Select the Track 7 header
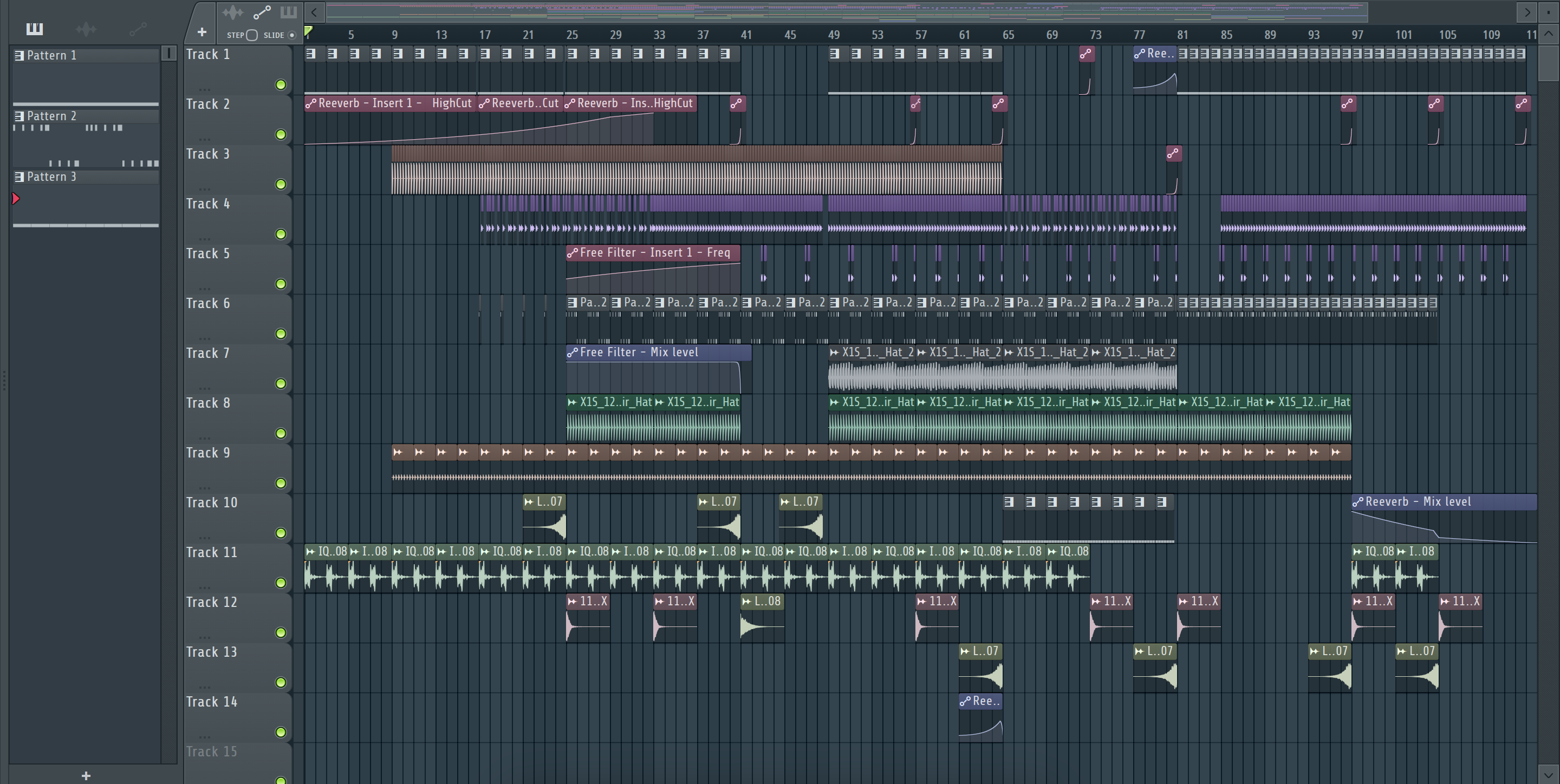The width and height of the screenshot is (1560, 784). [x=237, y=369]
